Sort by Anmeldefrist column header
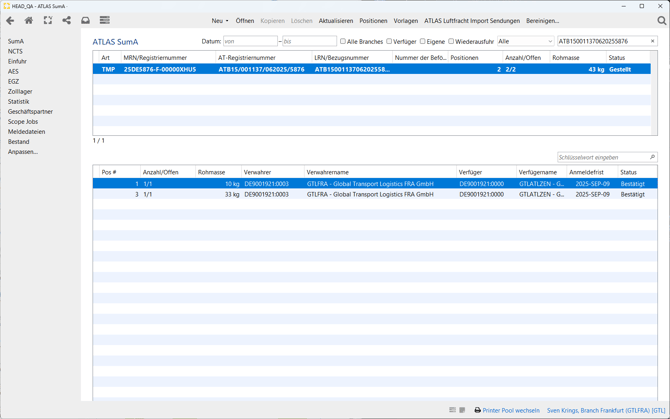Viewport: 670px width, 419px height. click(x=592, y=172)
